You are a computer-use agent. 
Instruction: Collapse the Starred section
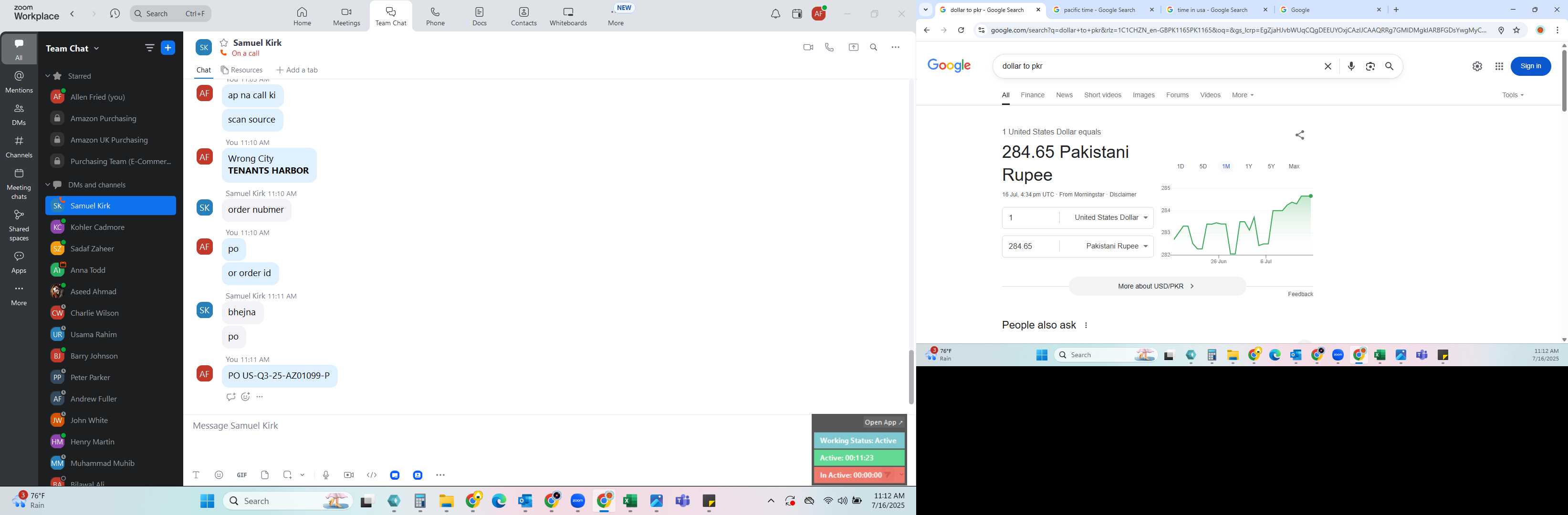click(48, 76)
